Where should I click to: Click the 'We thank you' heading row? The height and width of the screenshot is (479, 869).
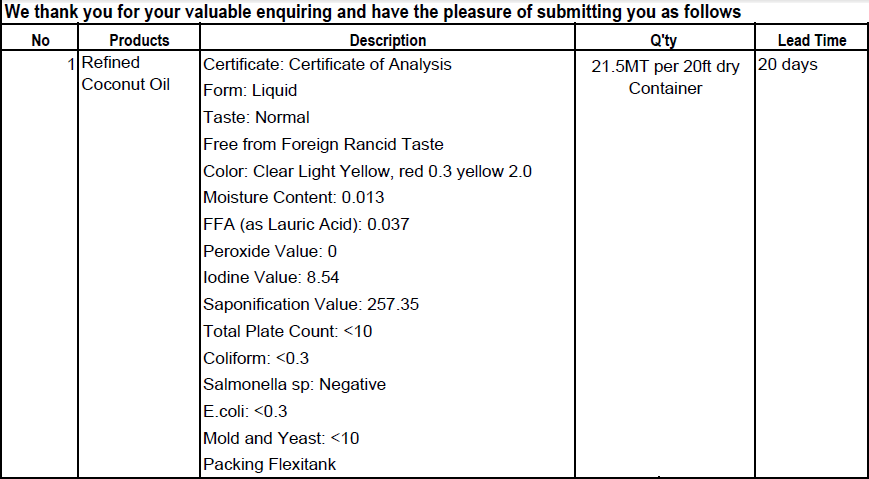(373, 12)
